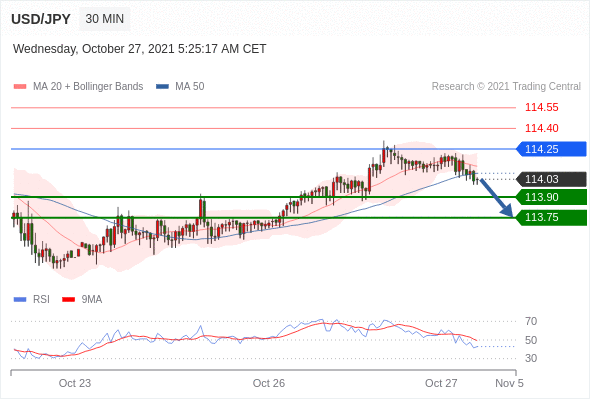The image size is (590, 400).
Task: Click the Oct 27 date axis label
Action: [441, 383]
